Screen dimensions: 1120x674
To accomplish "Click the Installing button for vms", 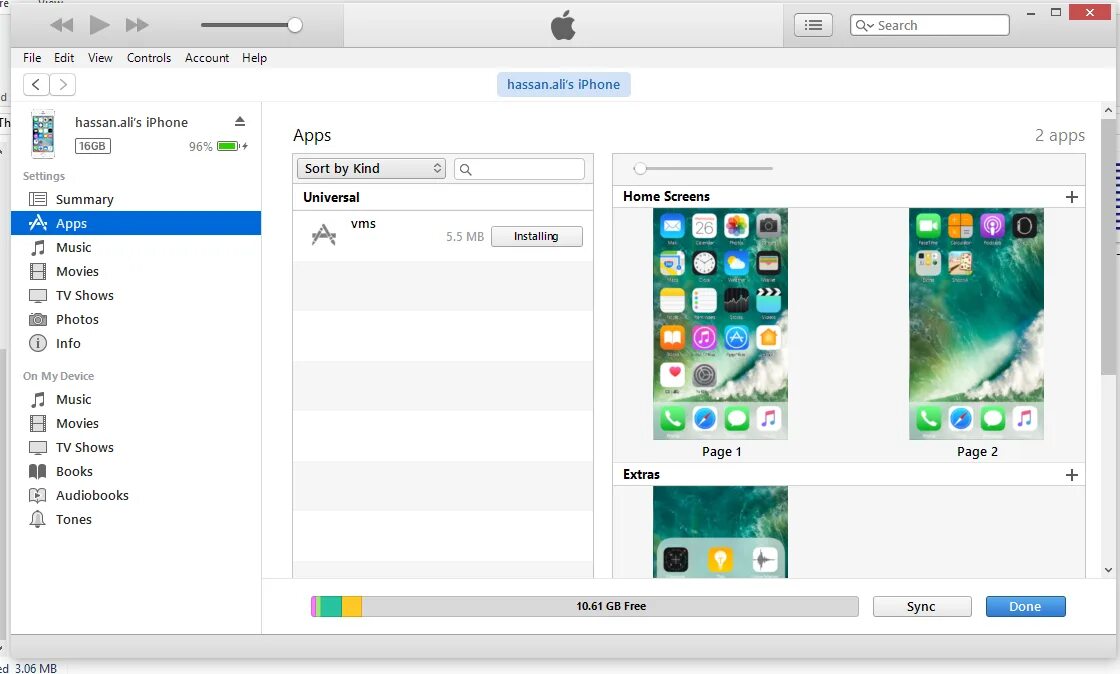I will coord(536,236).
